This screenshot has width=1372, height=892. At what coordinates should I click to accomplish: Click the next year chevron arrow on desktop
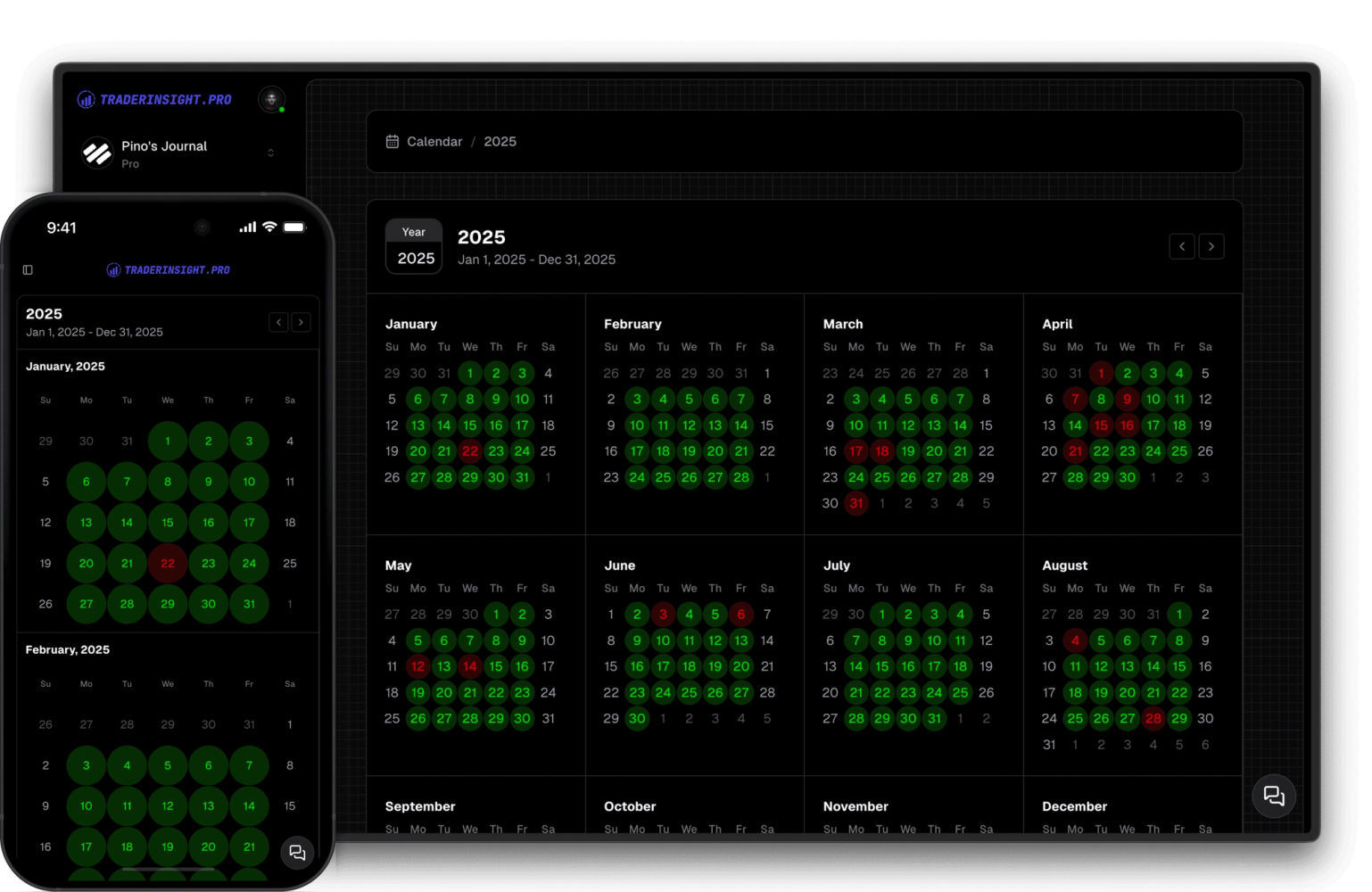(x=1211, y=246)
